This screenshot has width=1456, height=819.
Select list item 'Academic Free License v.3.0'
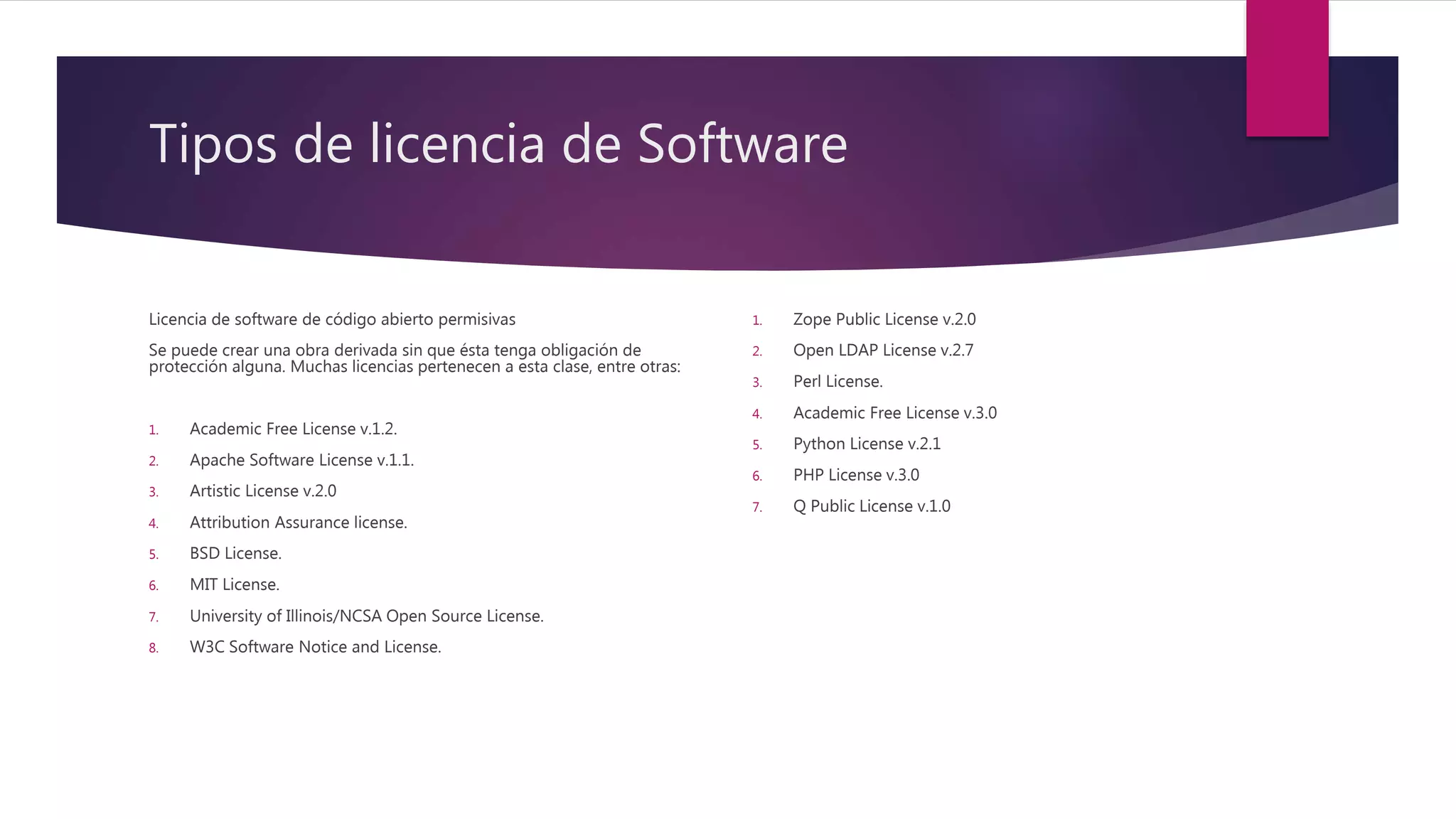(895, 413)
